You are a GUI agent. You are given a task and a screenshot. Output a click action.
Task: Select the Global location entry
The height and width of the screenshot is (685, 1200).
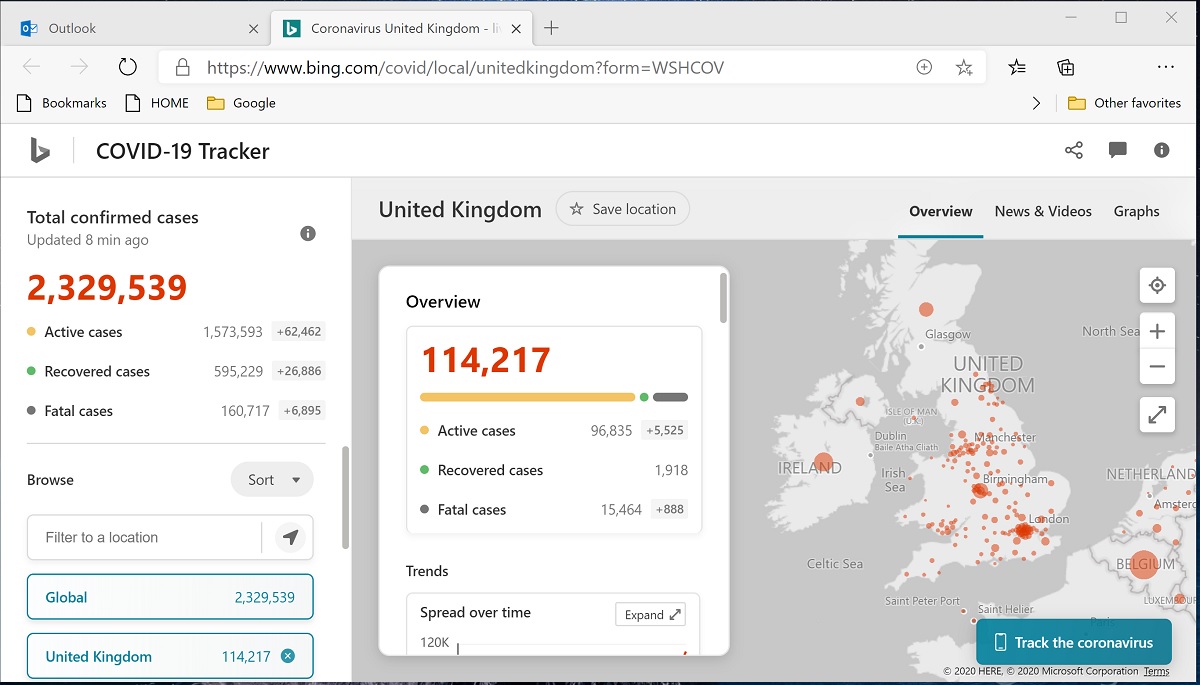click(x=170, y=597)
